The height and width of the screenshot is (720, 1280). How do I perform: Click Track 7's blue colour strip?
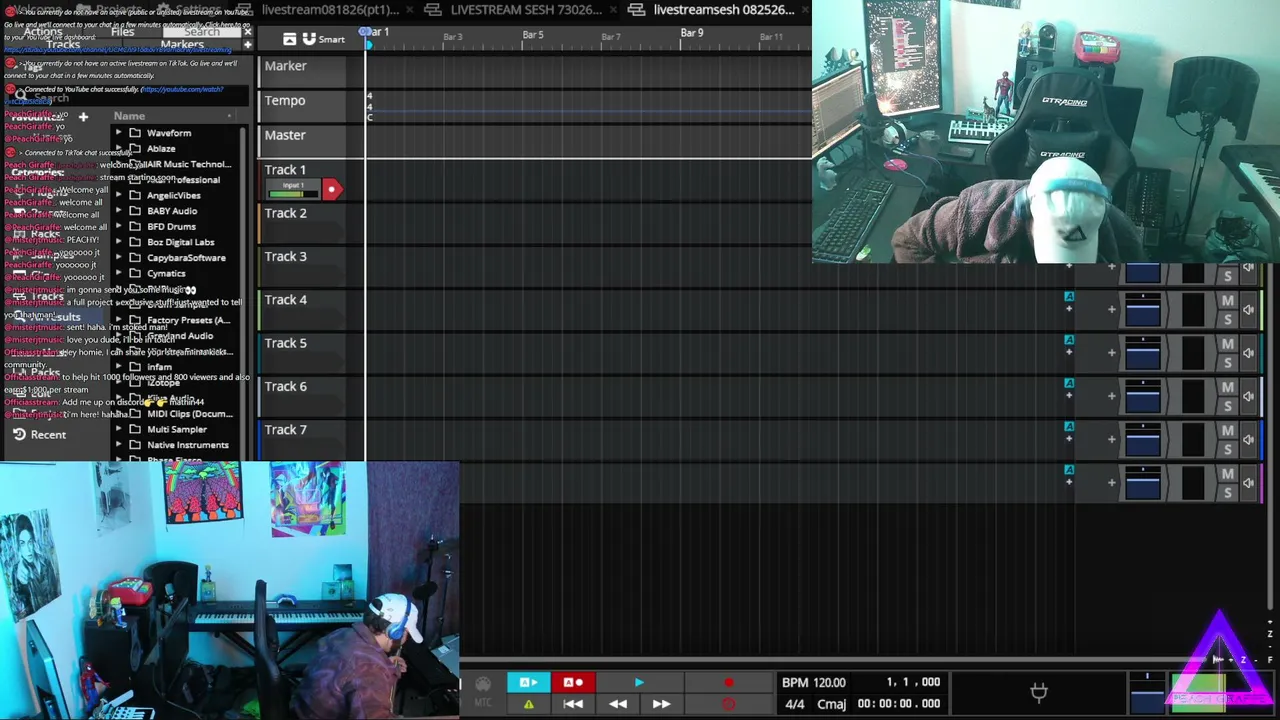click(x=1261, y=439)
